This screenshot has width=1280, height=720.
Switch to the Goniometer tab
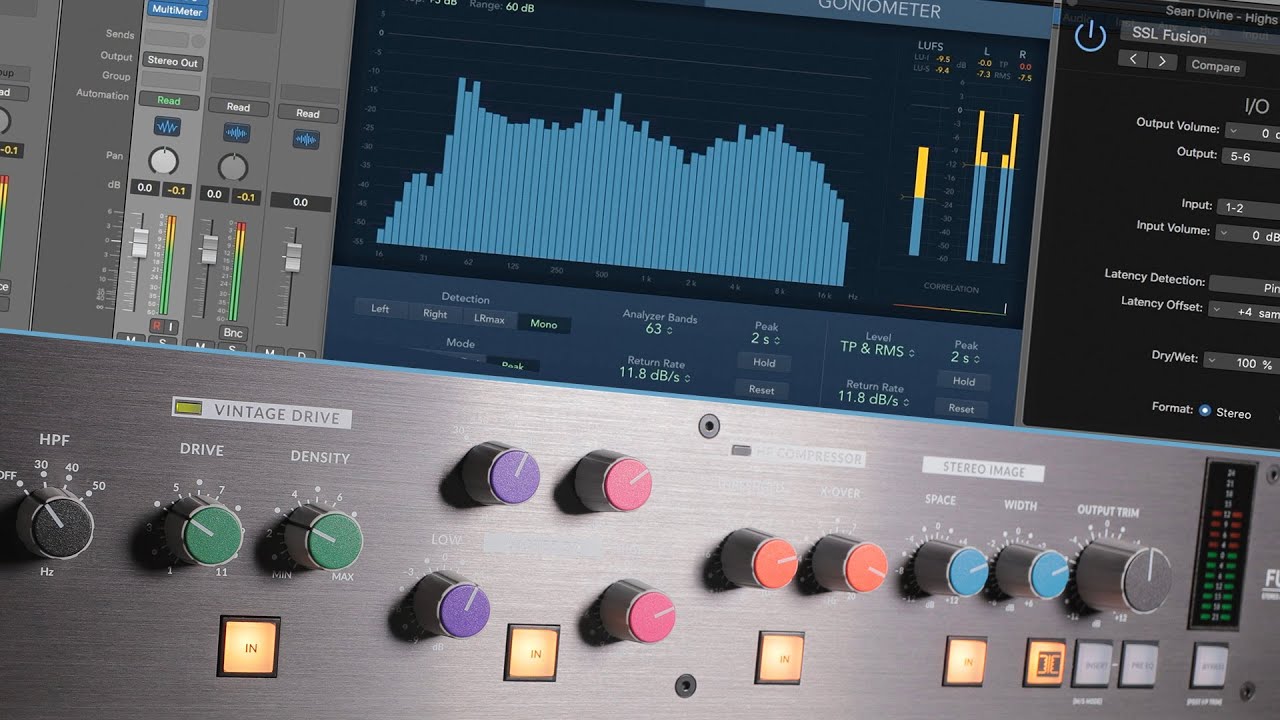[879, 10]
